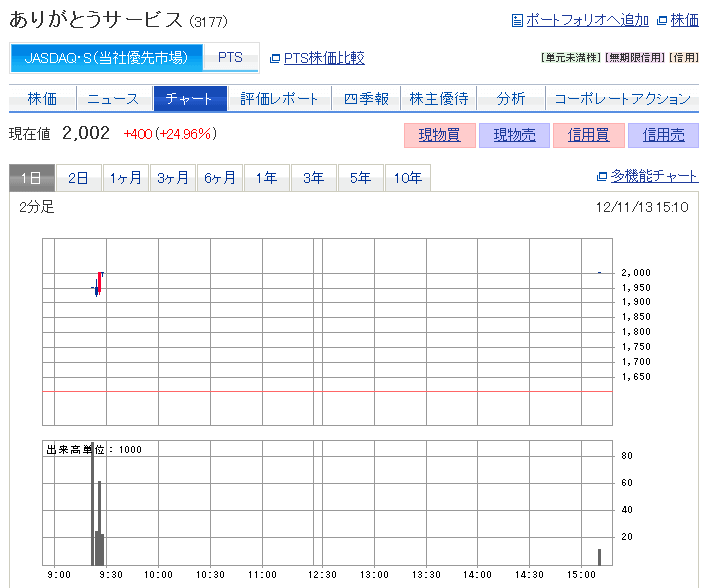Click the portfolio add icon

[x=517, y=20]
